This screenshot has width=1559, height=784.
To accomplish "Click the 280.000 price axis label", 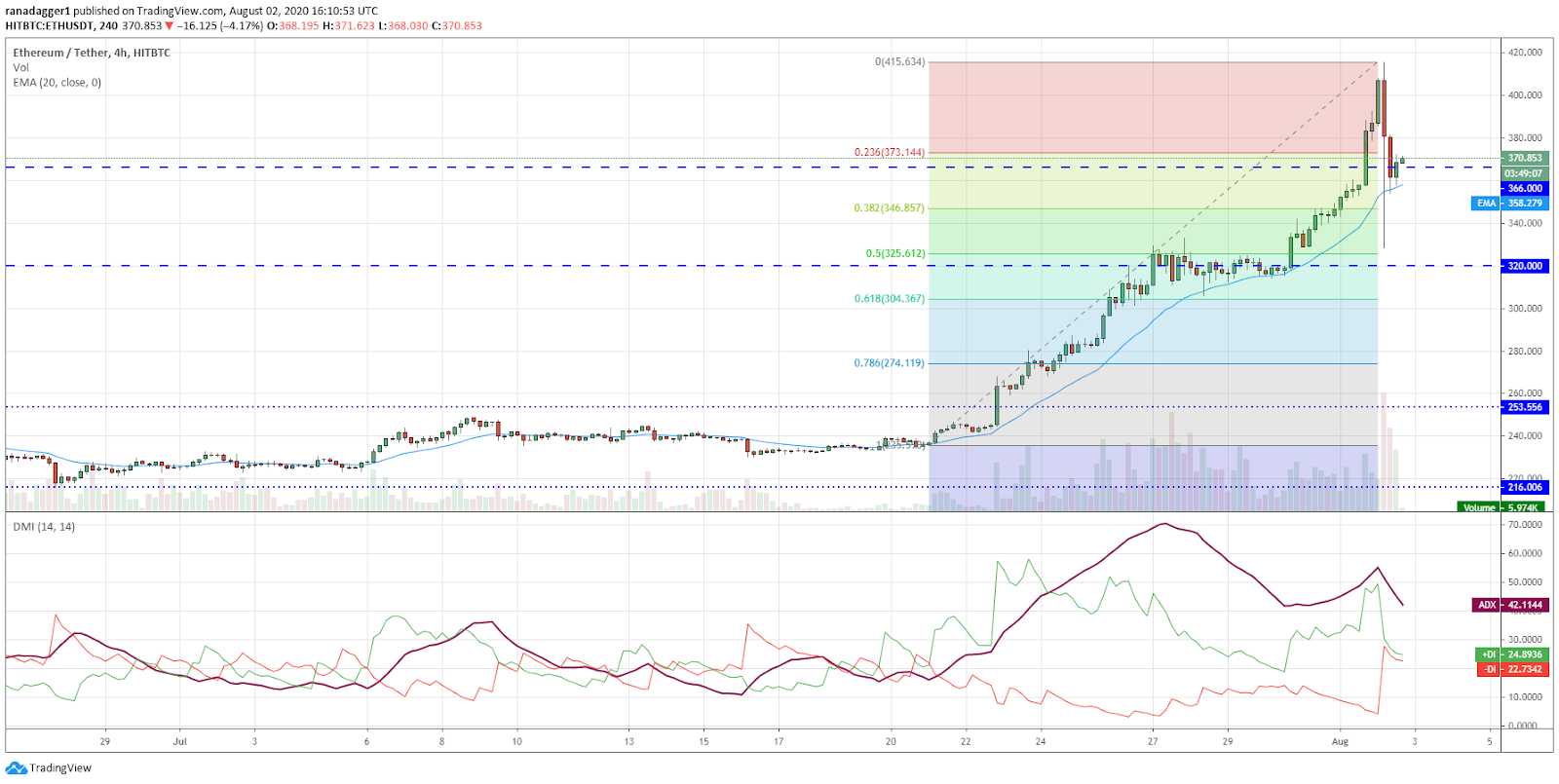I will 1525,352.
